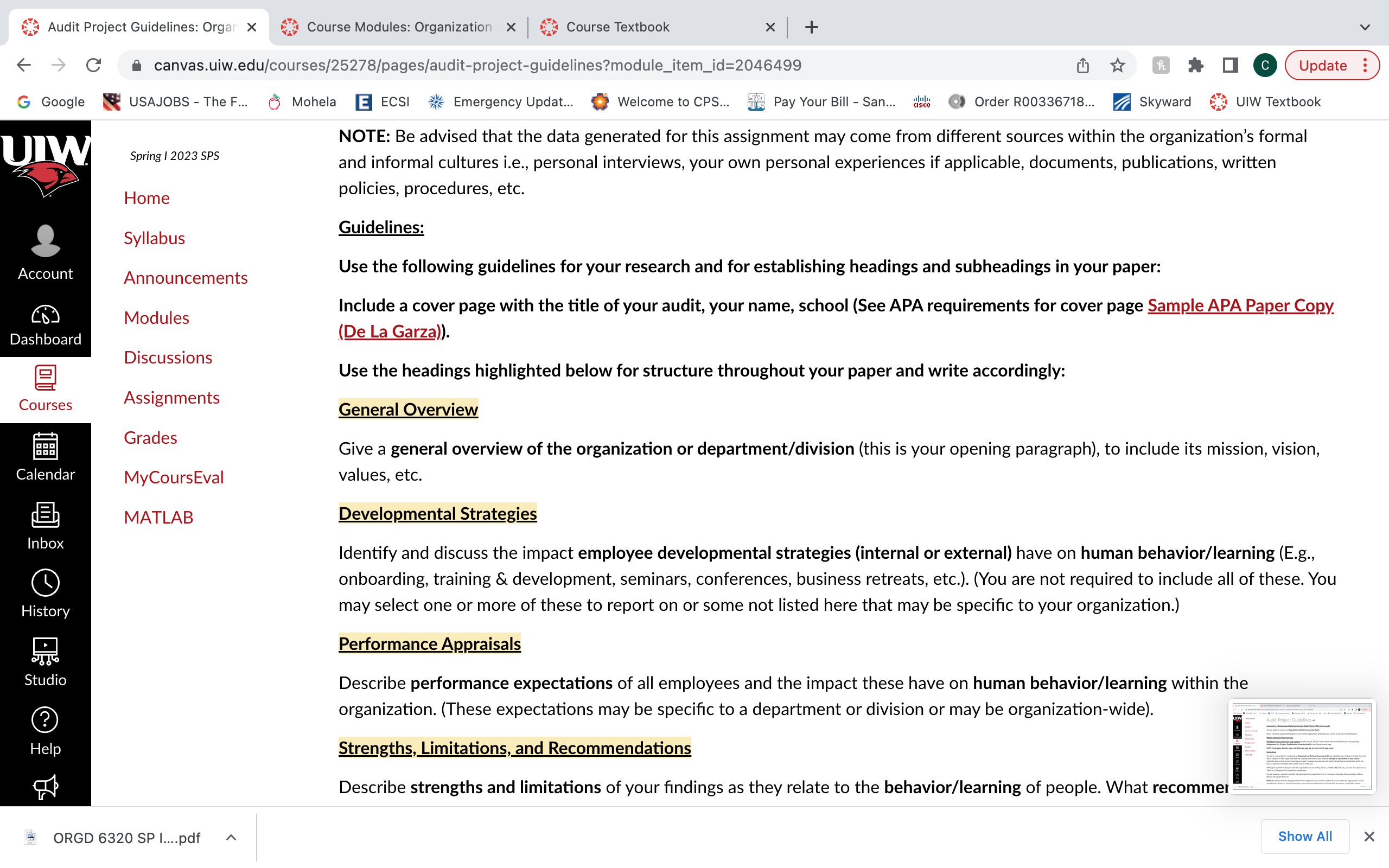The height and width of the screenshot is (868, 1389).
Task: Click the screenshot preview thumbnail
Action: click(1301, 746)
